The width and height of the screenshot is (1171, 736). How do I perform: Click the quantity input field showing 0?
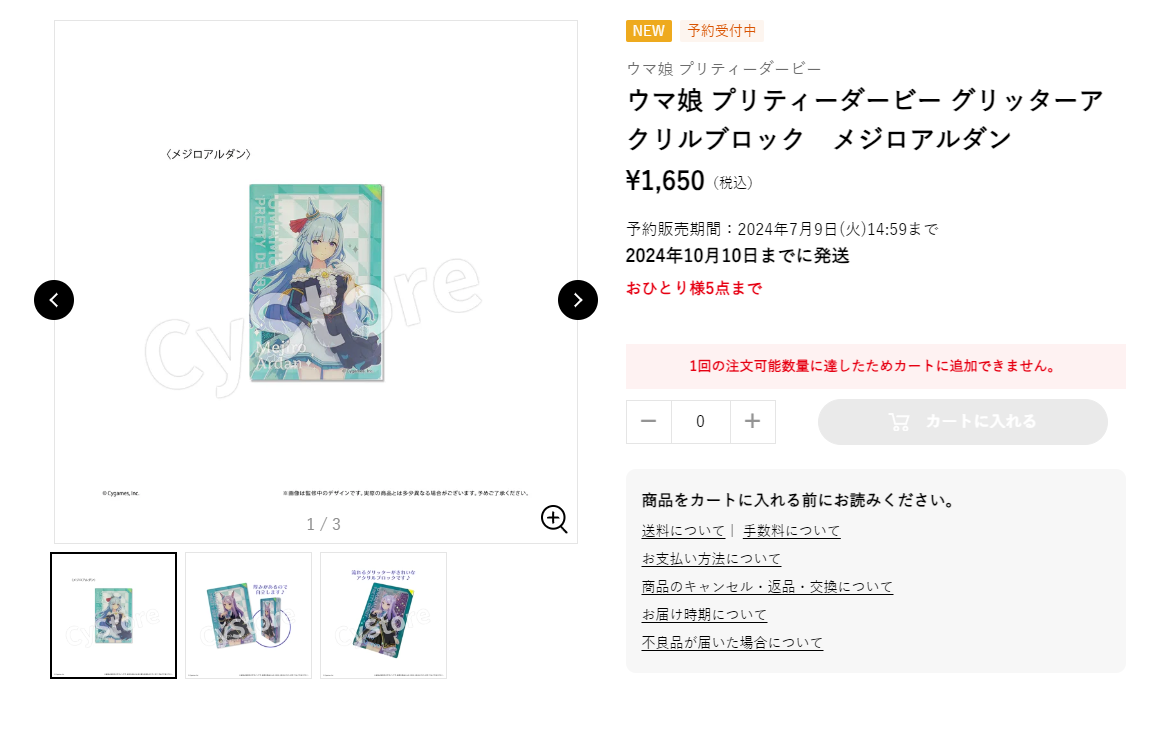point(701,422)
